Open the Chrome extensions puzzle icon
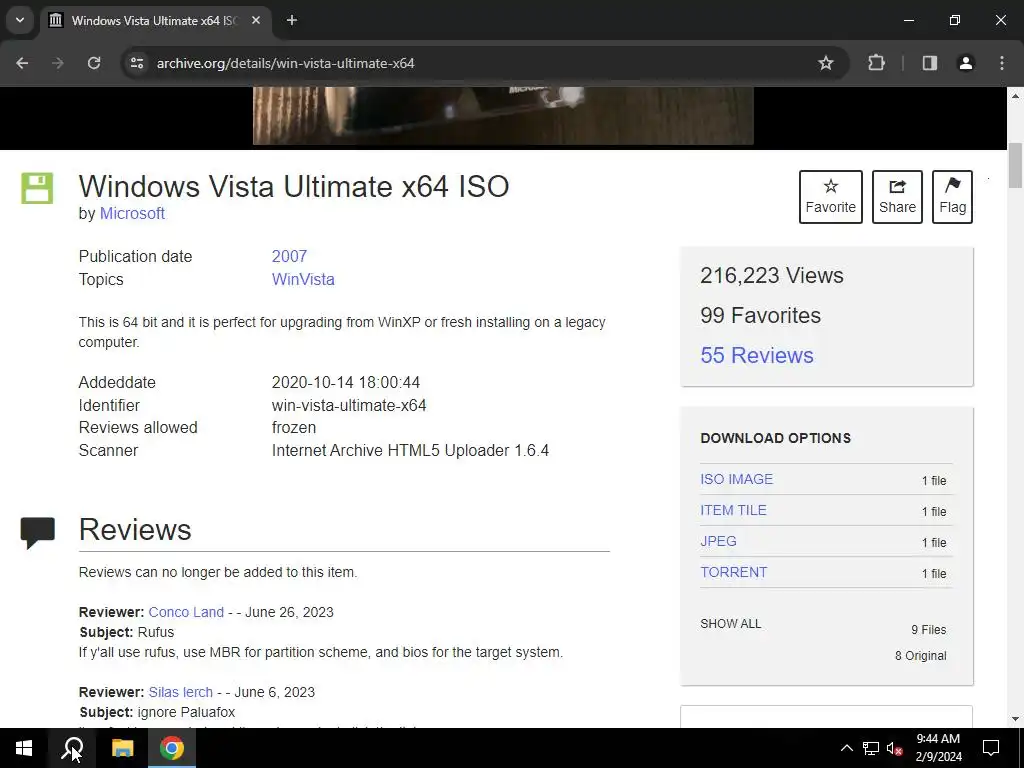The height and width of the screenshot is (768, 1024). tap(876, 63)
